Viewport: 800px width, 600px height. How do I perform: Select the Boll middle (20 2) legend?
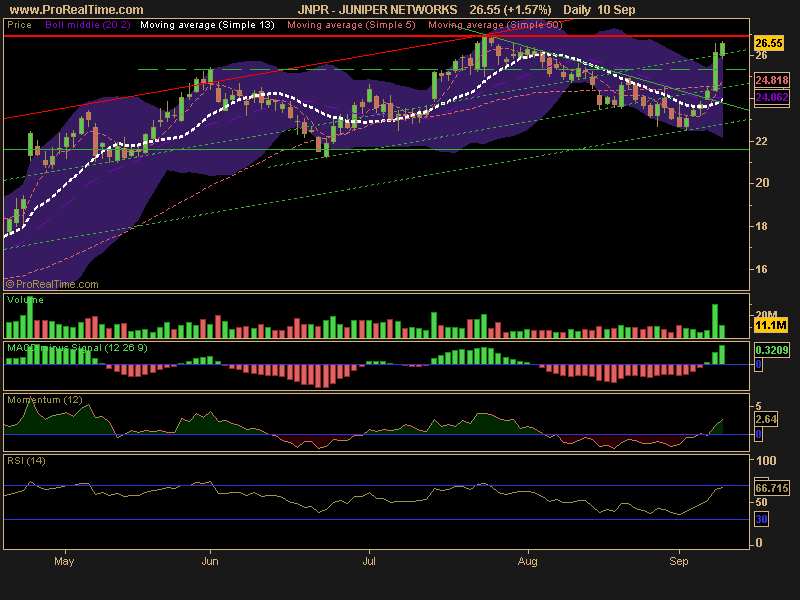point(88,24)
